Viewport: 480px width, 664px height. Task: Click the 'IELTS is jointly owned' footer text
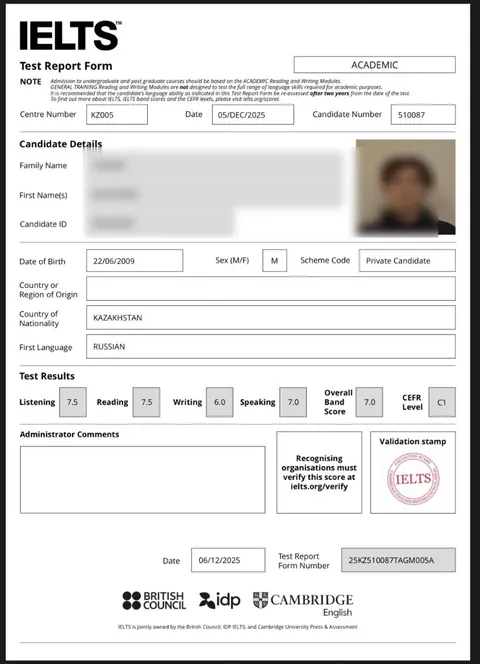[x=238, y=627]
